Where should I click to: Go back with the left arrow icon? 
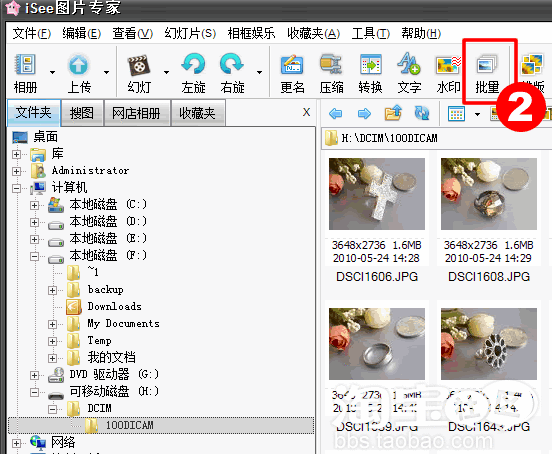pos(335,113)
